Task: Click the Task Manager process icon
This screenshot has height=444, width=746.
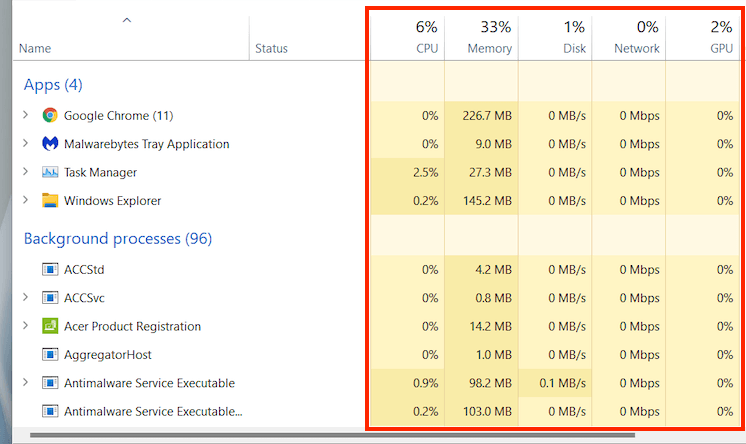Action: (x=50, y=172)
